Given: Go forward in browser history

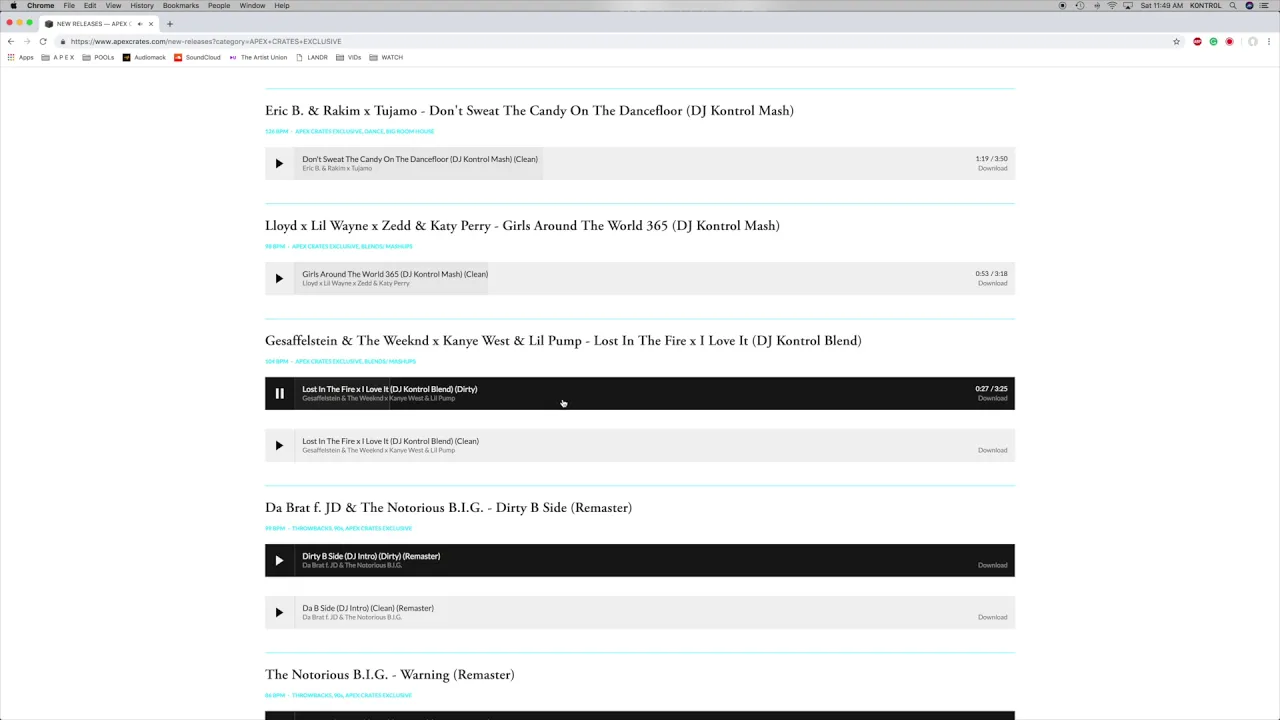Looking at the screenshot, I should (x=27, y=41).
